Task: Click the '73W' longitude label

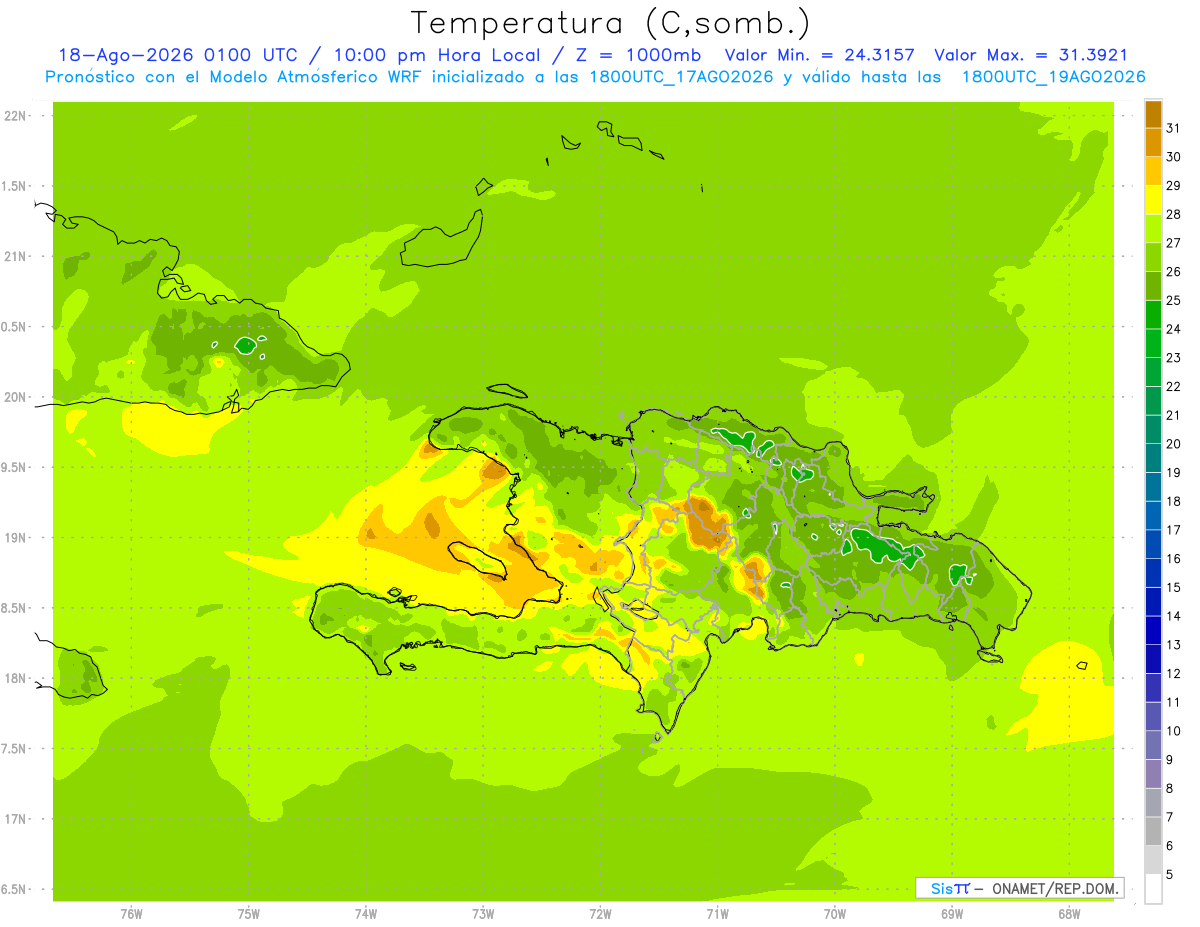Action: pyautogui.click(x=483, y=914)
